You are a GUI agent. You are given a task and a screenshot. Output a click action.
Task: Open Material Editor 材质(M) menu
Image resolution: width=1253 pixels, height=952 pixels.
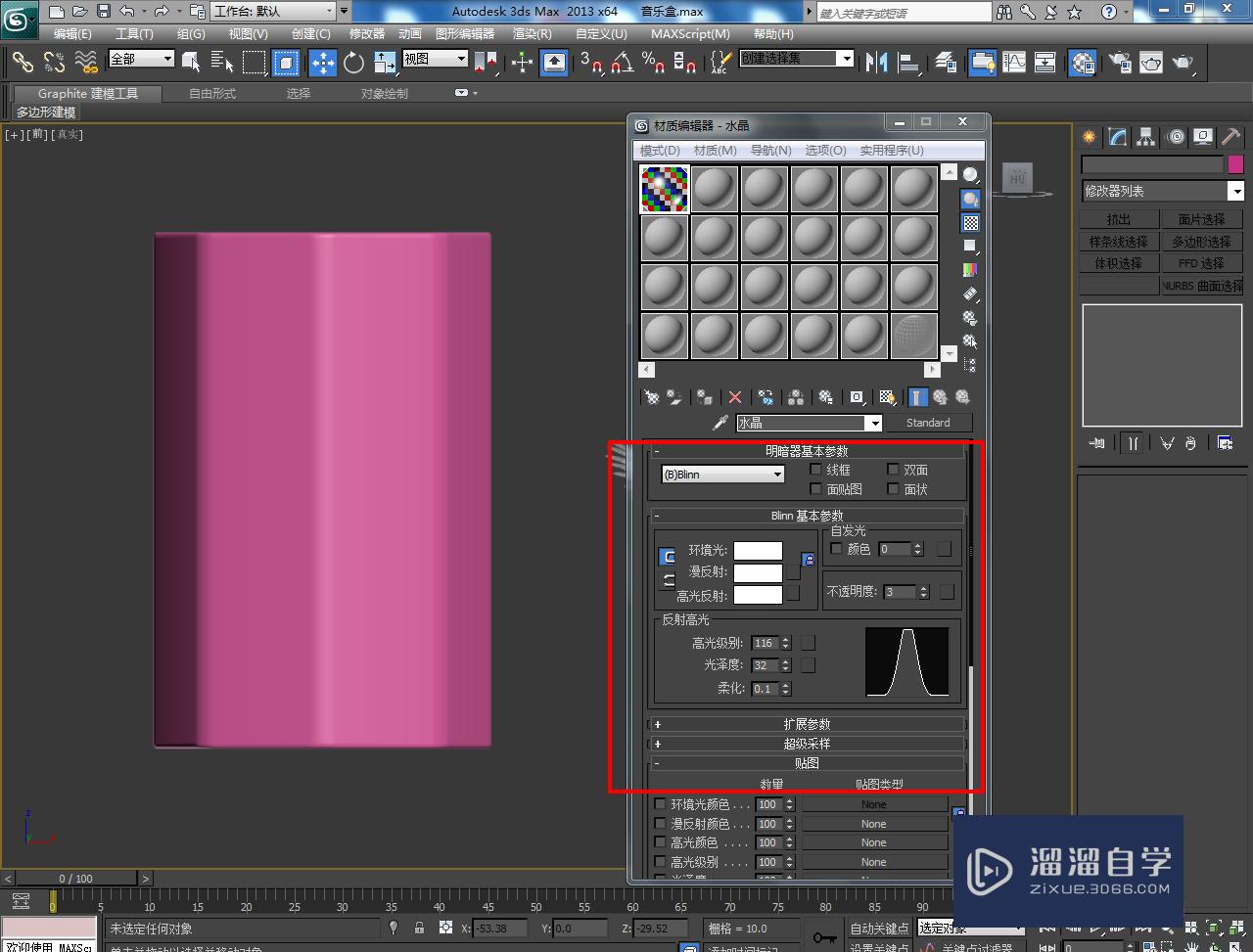coord(715,150)
